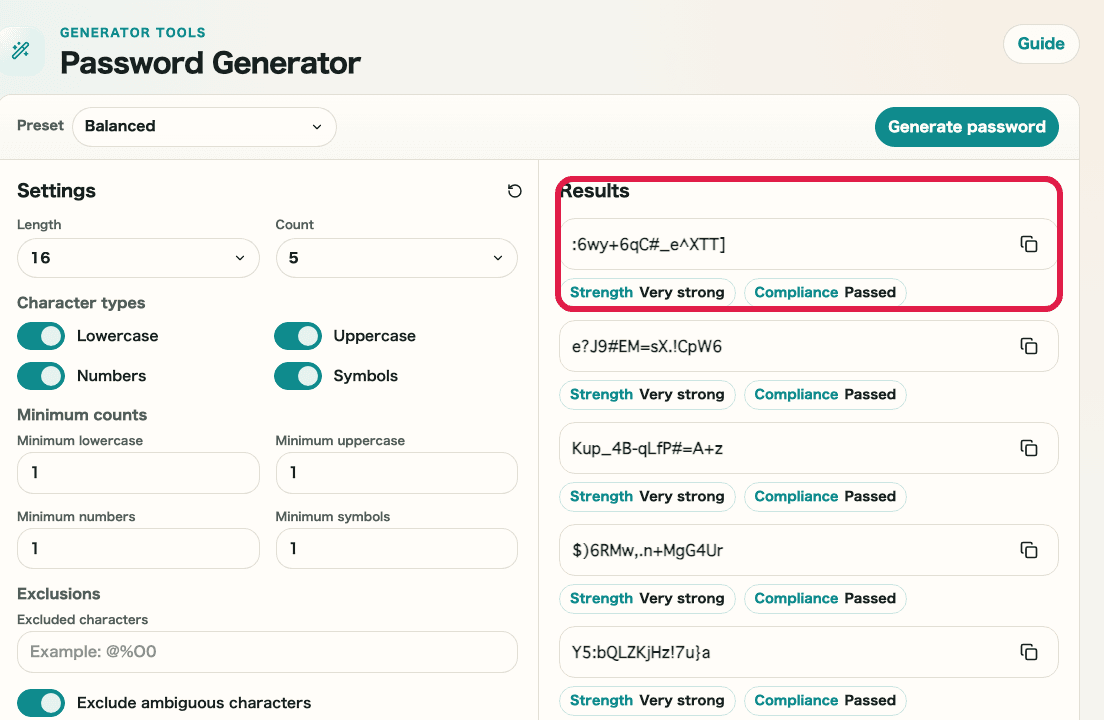This screenshot has height=720, width=1104.
Task: Open the Preset dropdown showing Balanced
Action: click(204, 127)
